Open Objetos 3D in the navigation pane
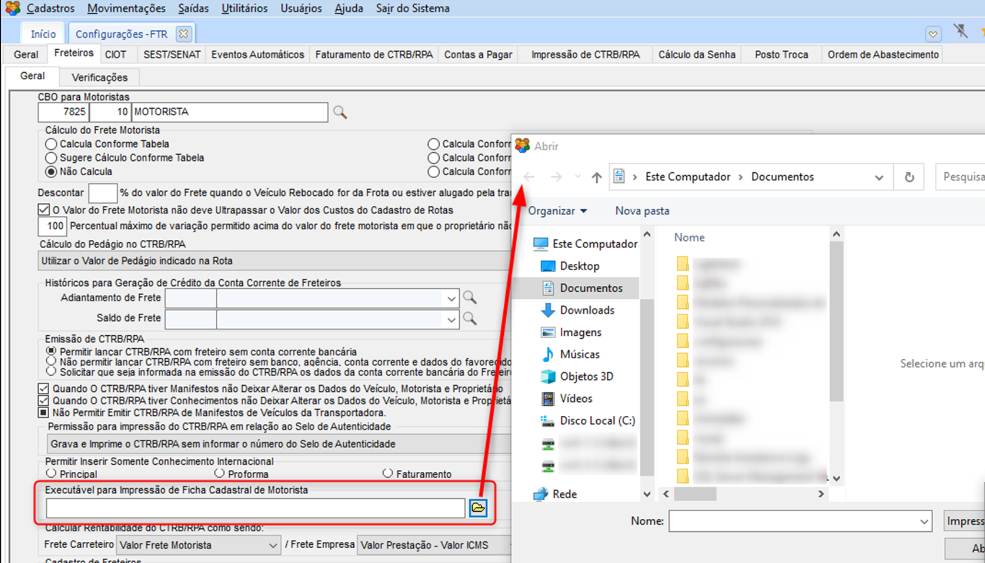The height and width of the screenshot is (563, 985). [x=577, y=376]
